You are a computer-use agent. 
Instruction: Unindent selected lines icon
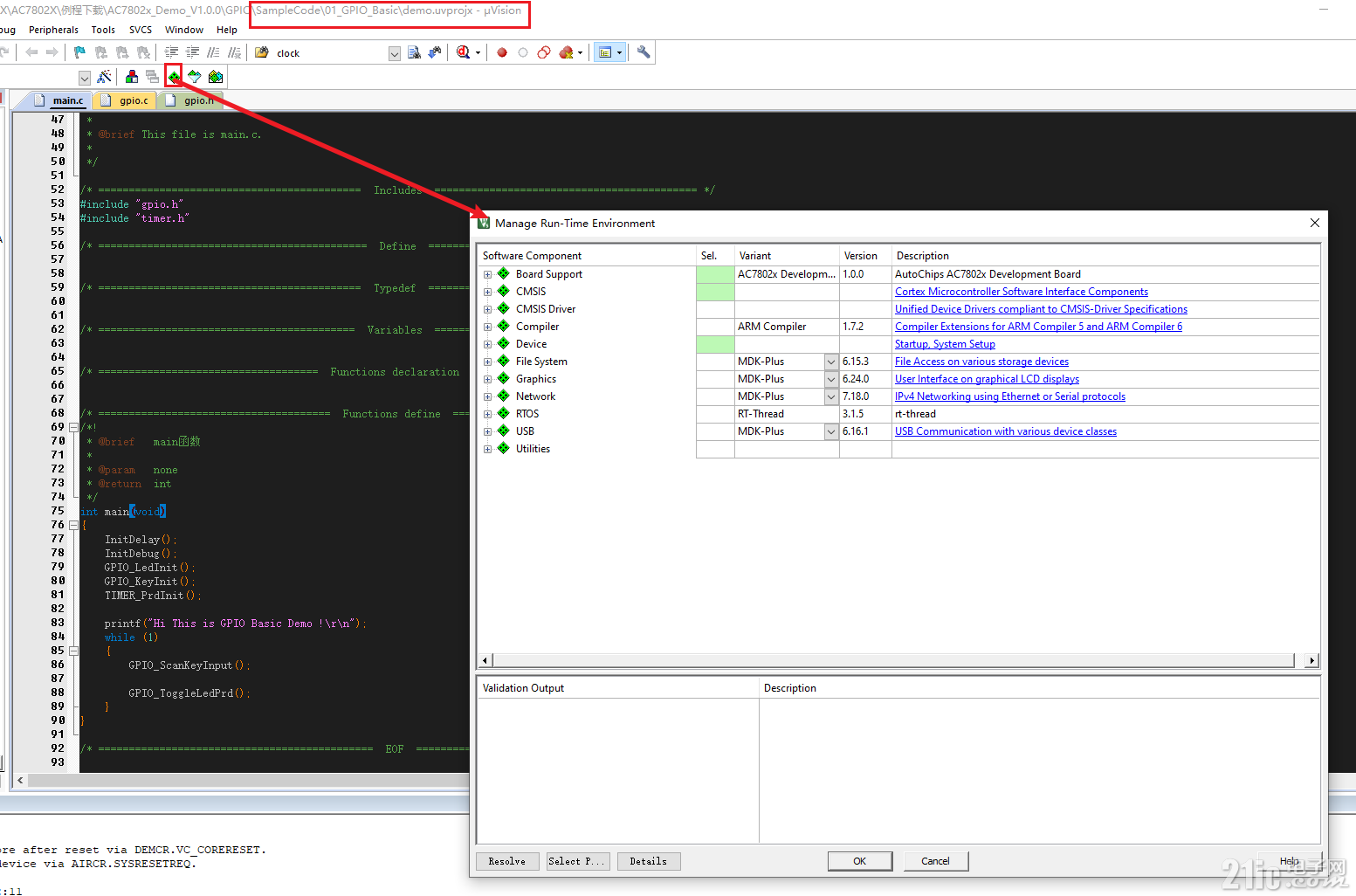click(x=193, y=52)
